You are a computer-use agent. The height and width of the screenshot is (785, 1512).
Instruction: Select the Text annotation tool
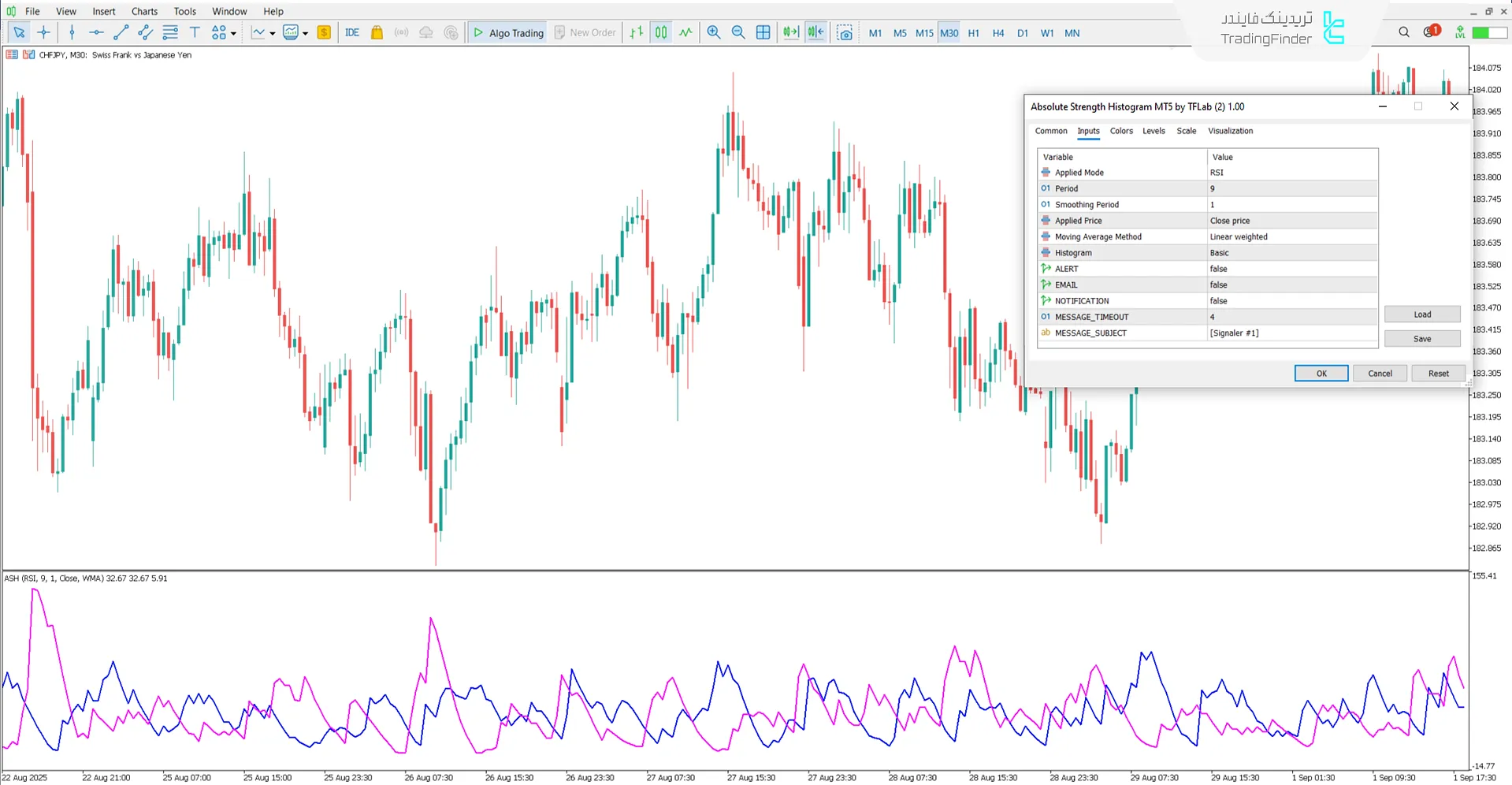tap(195, 32)
